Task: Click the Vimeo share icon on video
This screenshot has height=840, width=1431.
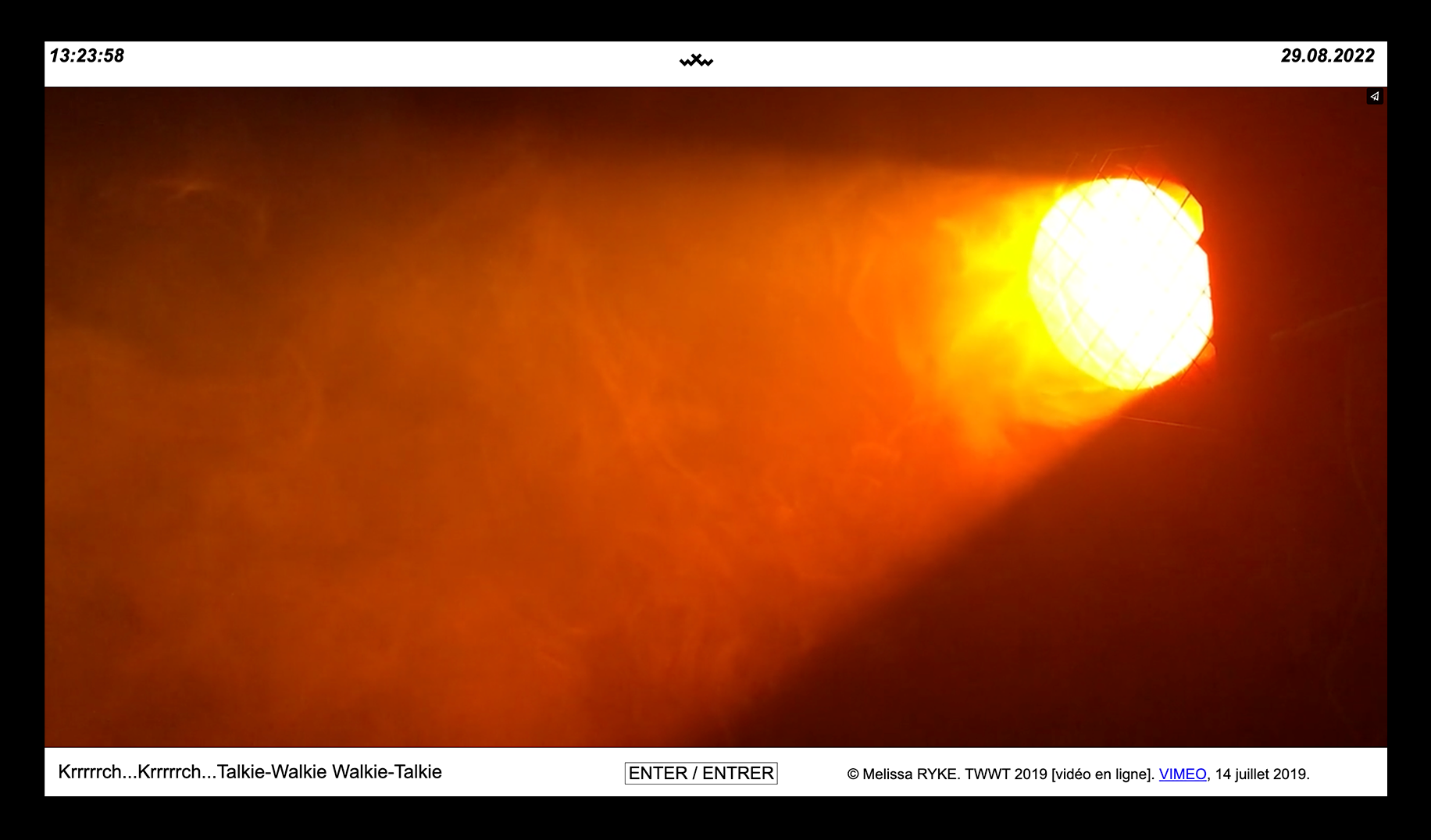Action: (1375, 97)
